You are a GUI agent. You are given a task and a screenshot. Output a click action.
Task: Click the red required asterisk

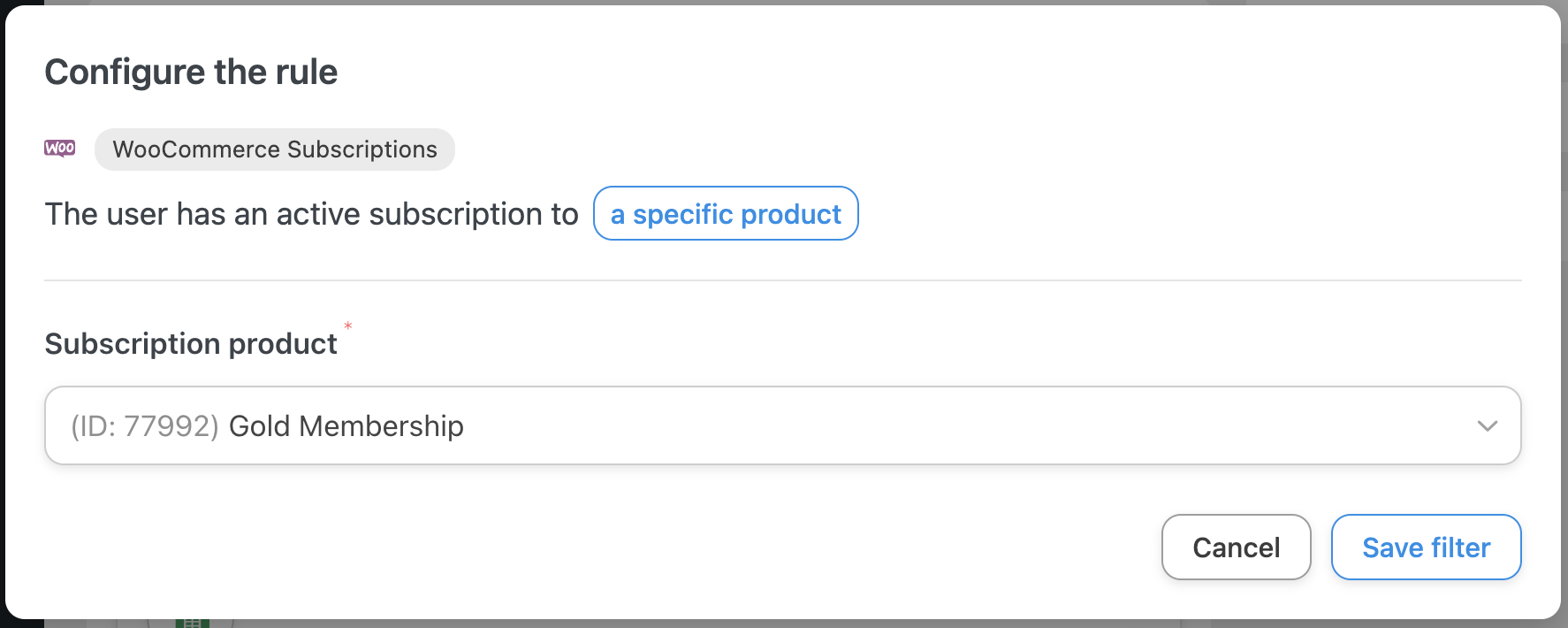[348, 326]
